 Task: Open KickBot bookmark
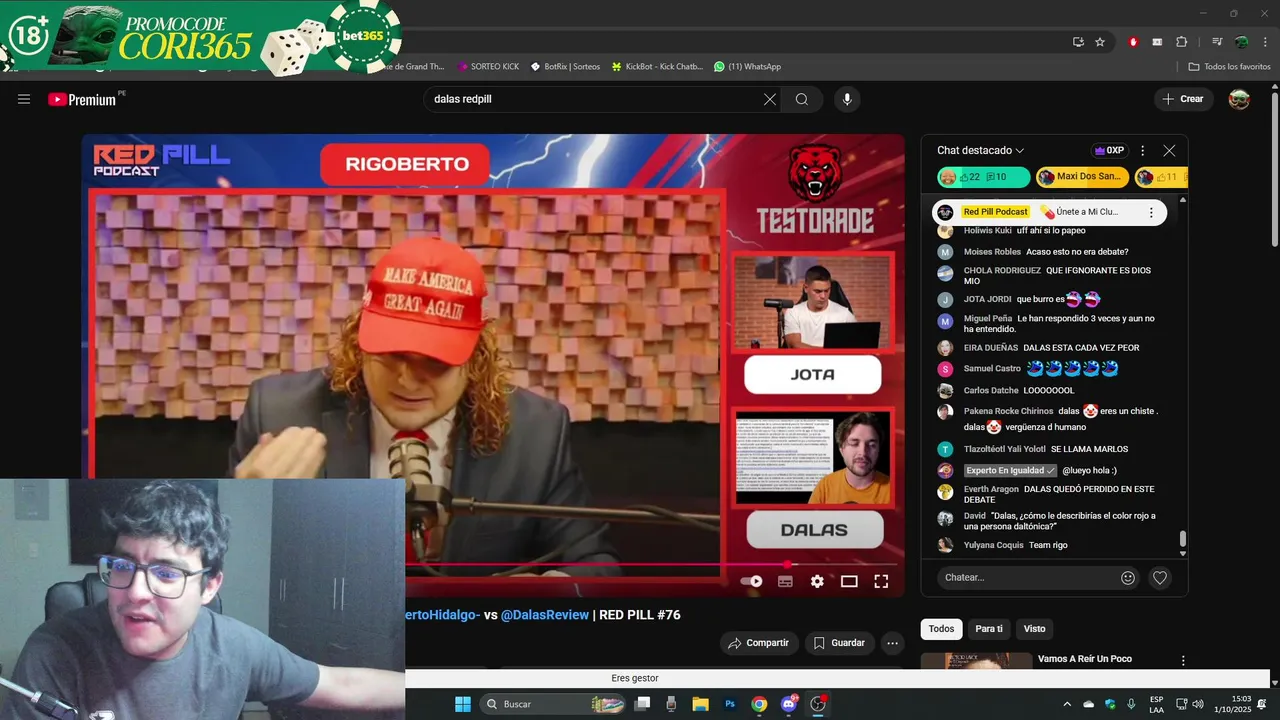(657, 66)
